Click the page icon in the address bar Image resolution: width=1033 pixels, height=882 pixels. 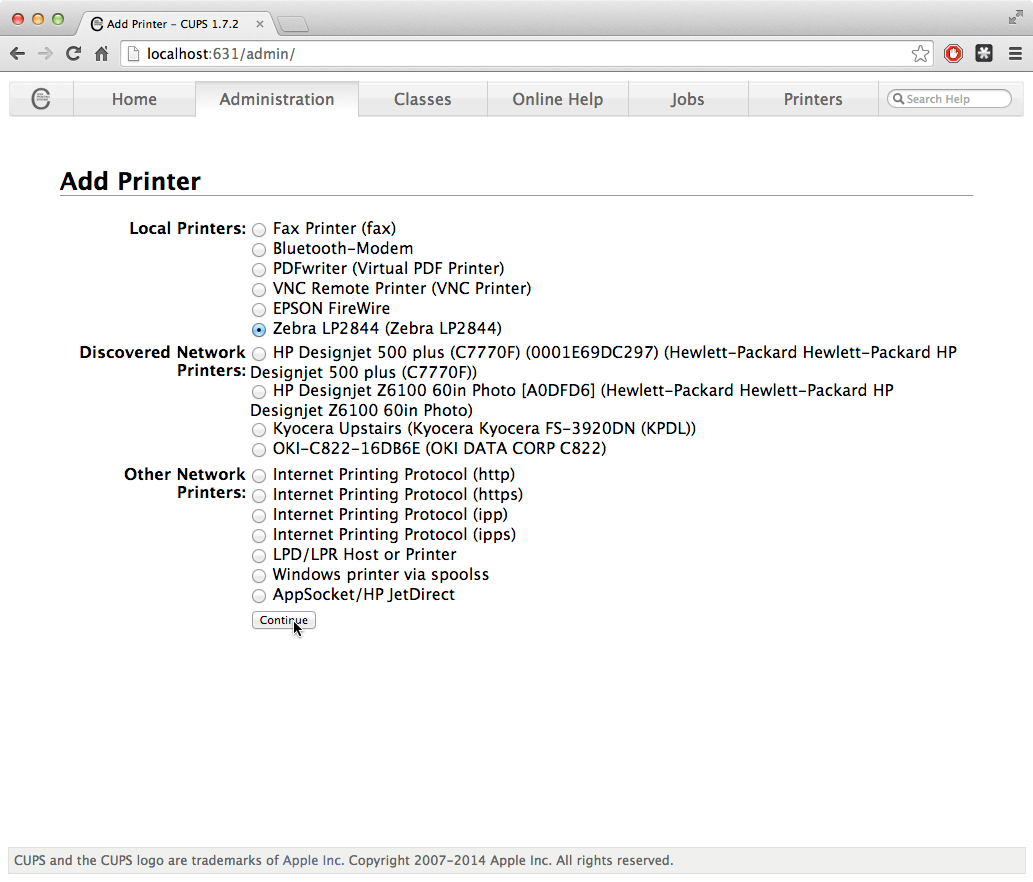point(133,54)
